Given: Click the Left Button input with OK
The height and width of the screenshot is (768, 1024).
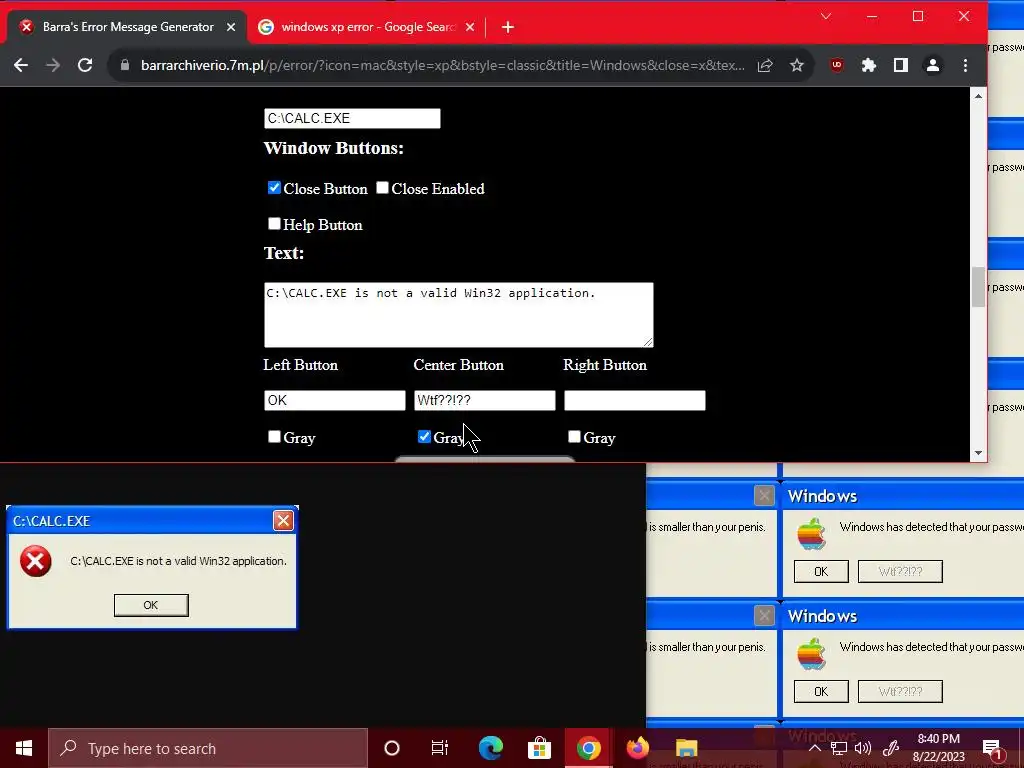Looking at the screenshot, I should (334, 400).
